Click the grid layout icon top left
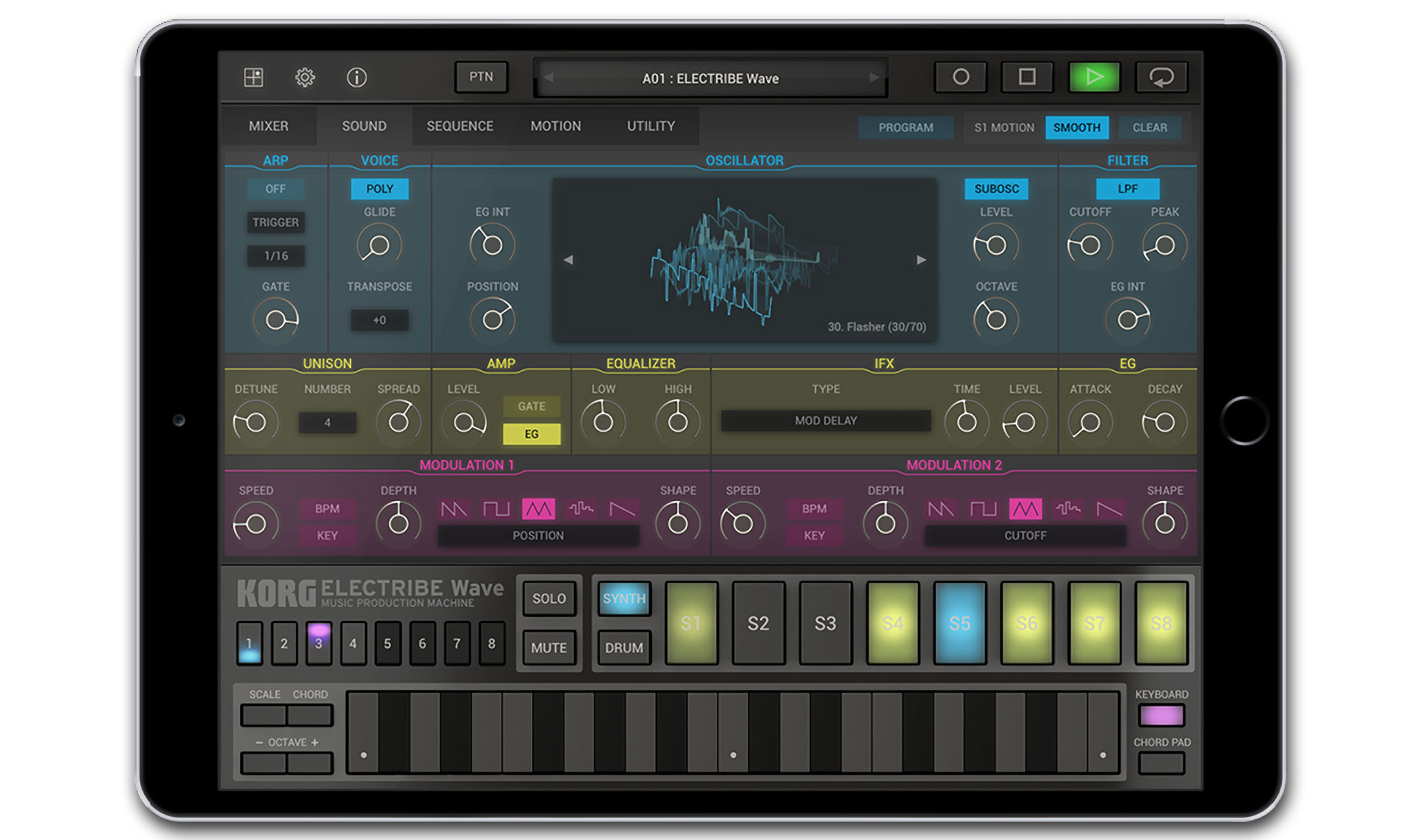This screenshot has width=1422, height=840. pyautogui.click(x=253, y=77)
